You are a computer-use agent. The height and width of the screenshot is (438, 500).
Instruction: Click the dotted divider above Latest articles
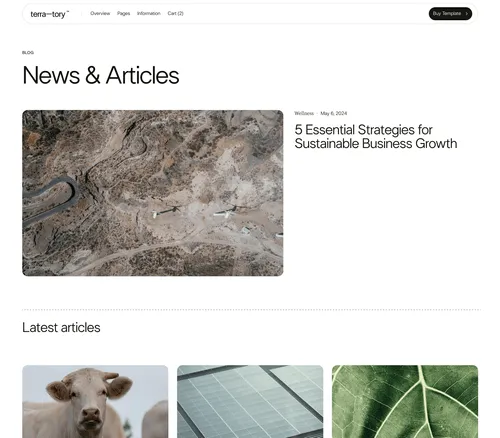(252, 310)
